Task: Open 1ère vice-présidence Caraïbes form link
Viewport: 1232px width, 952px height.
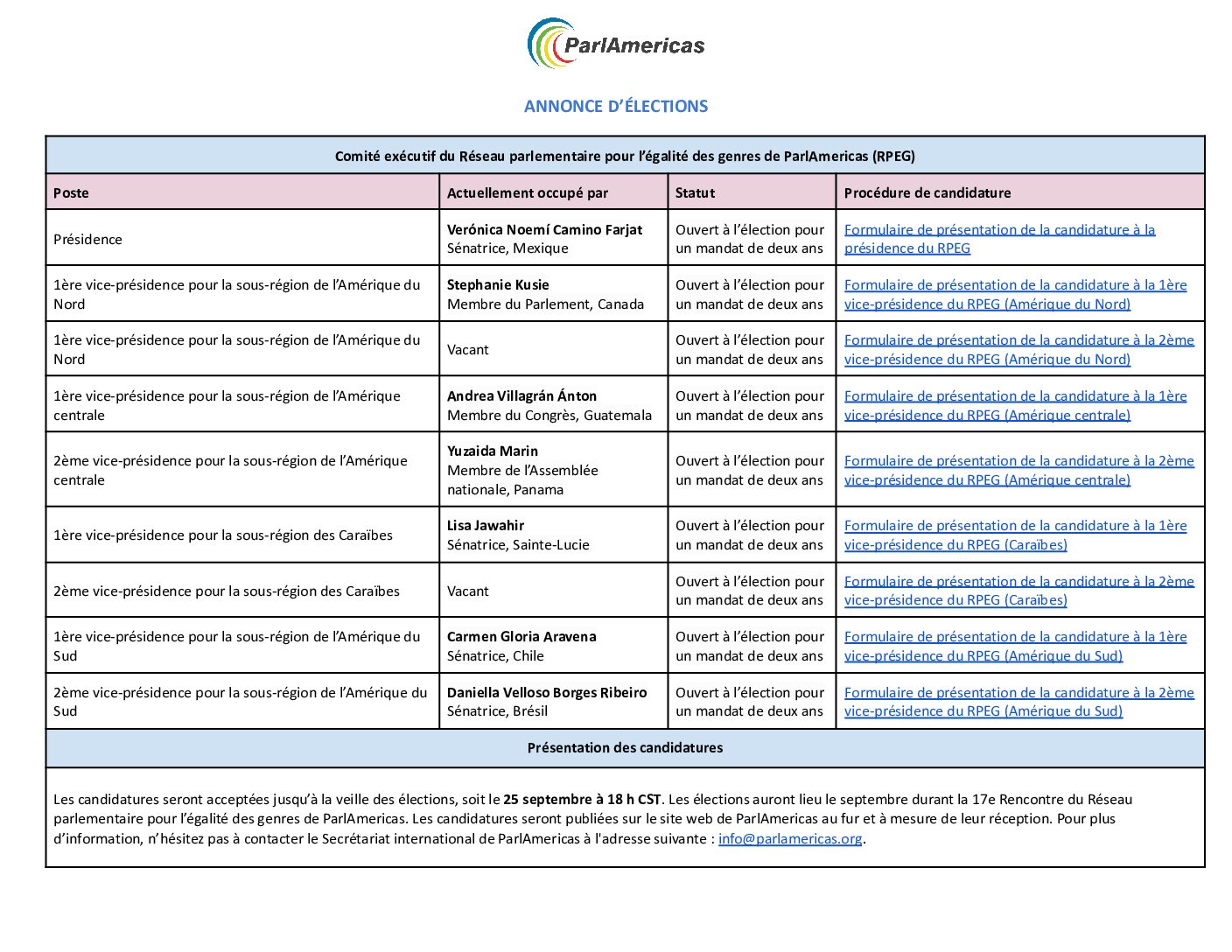Action: (1015, 535)
